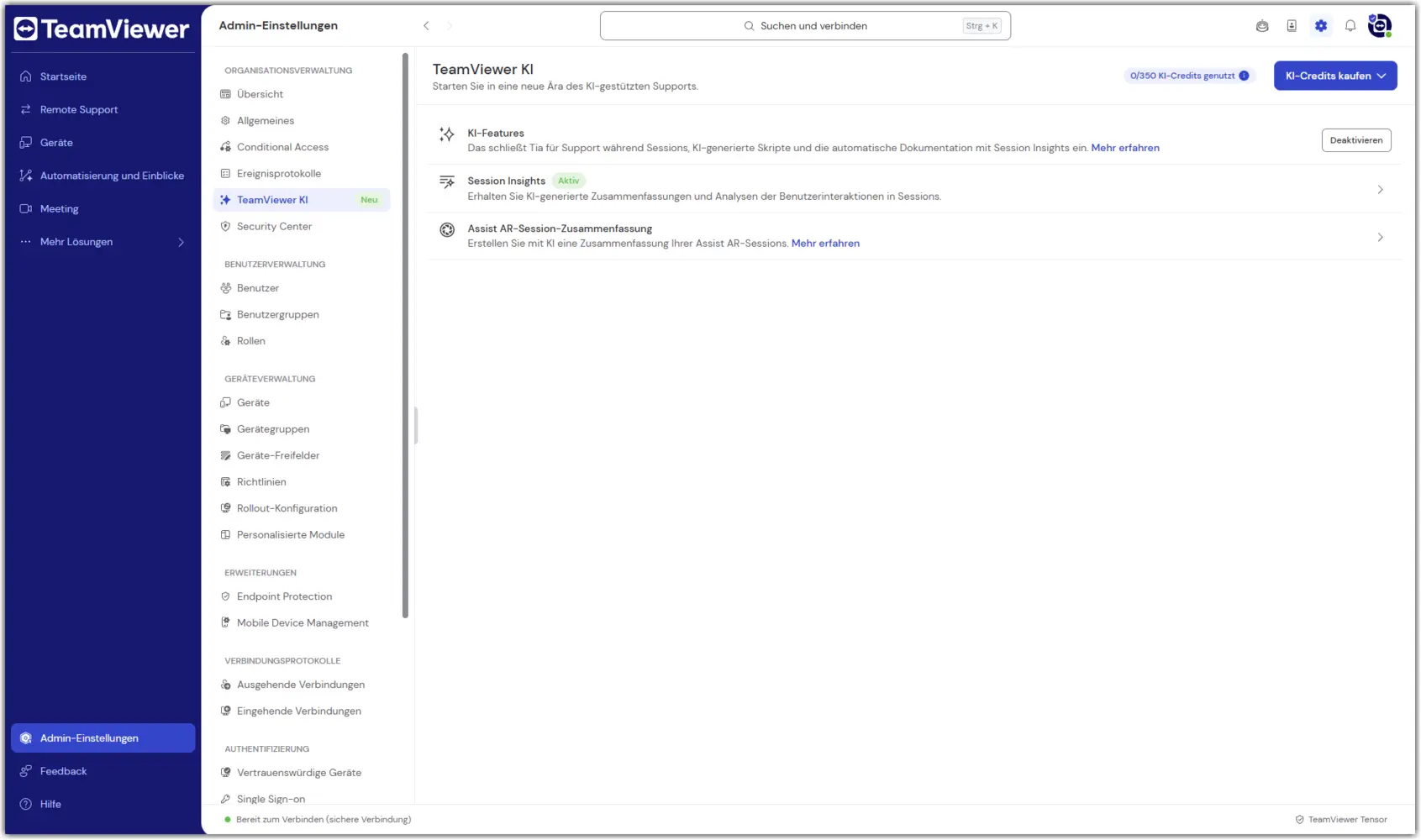Click Mehr erfahren link for KI-Features

(x=1125, y=148)
